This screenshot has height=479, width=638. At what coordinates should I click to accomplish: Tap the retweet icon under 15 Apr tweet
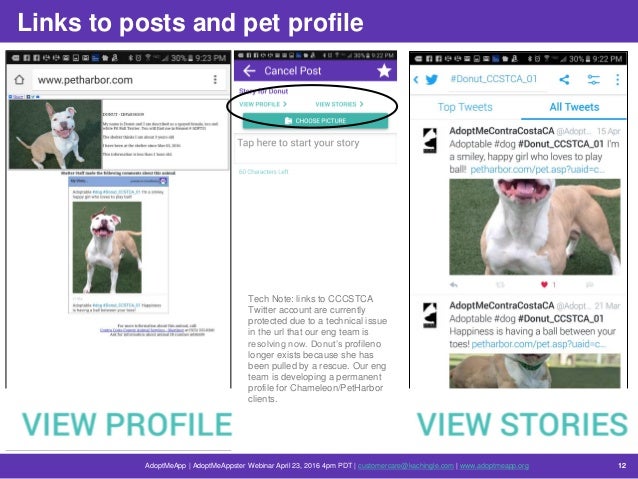[x=500, y=285]
